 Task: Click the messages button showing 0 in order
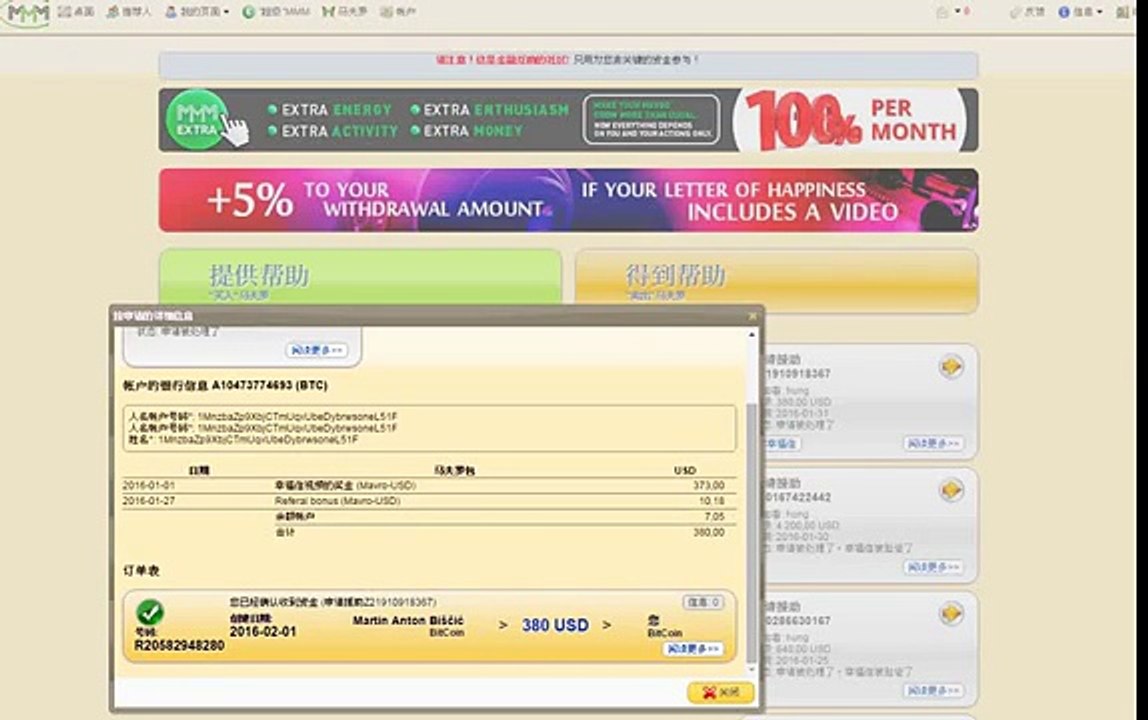[704, 602]
